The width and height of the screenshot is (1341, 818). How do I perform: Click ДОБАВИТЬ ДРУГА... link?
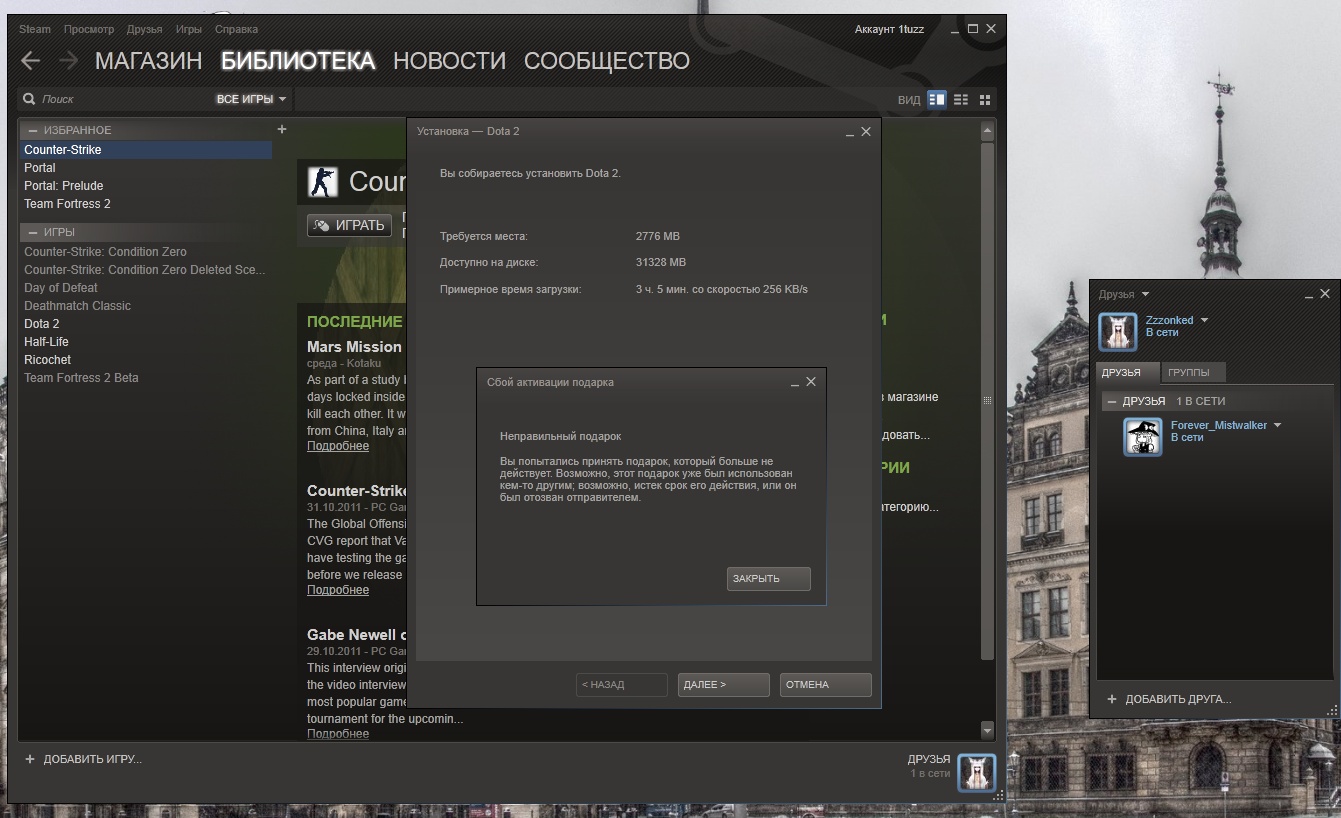pos(1178,699)
